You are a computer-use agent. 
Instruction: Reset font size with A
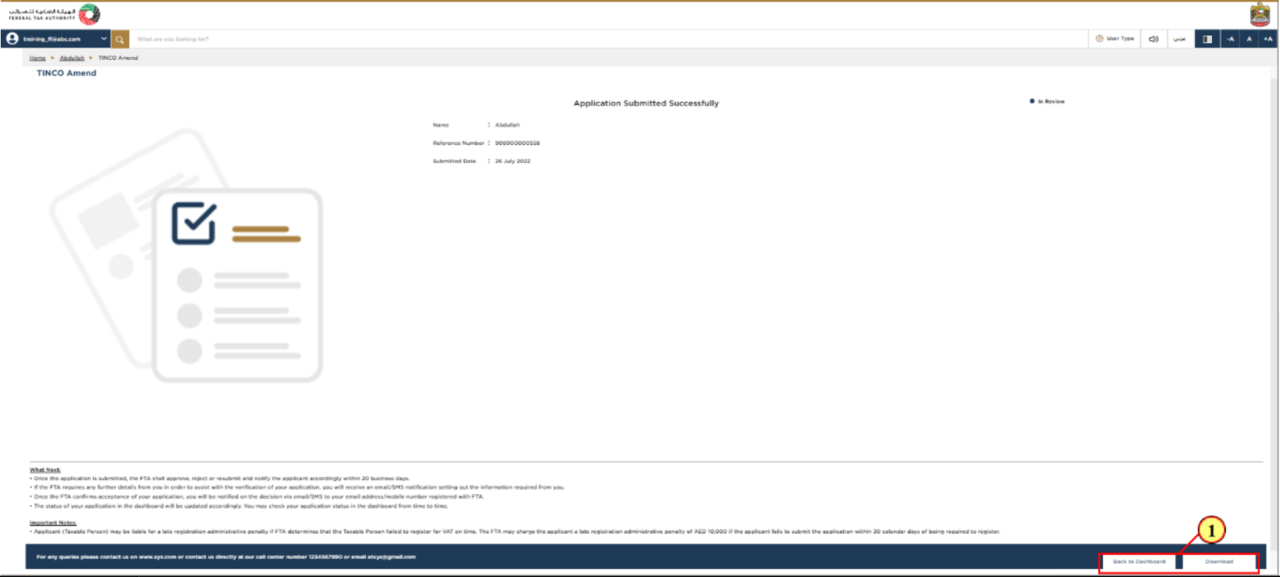coord(1249,39)
